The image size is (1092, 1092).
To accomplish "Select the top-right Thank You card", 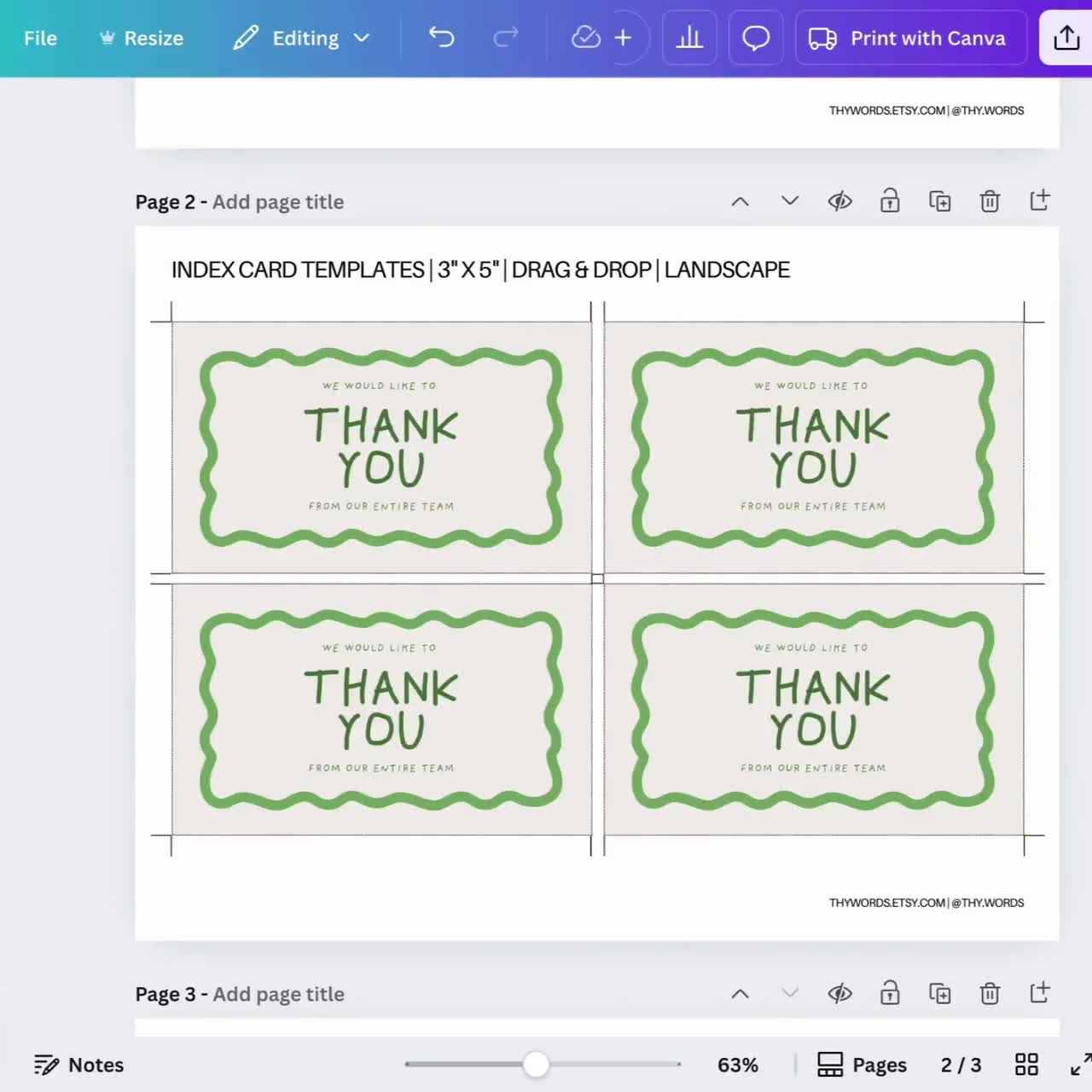I will [814, 448].
